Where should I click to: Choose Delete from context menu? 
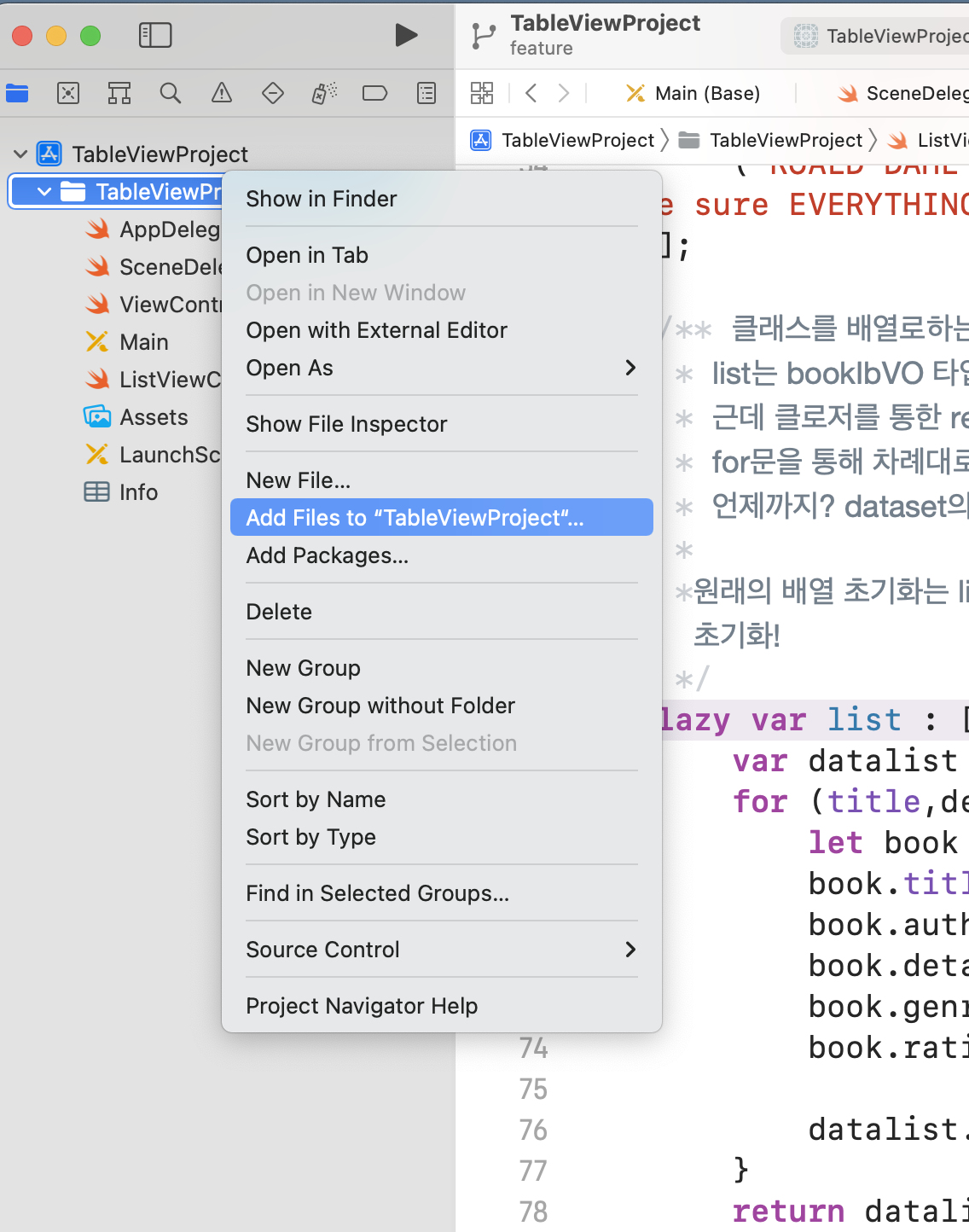click(442, 612)
